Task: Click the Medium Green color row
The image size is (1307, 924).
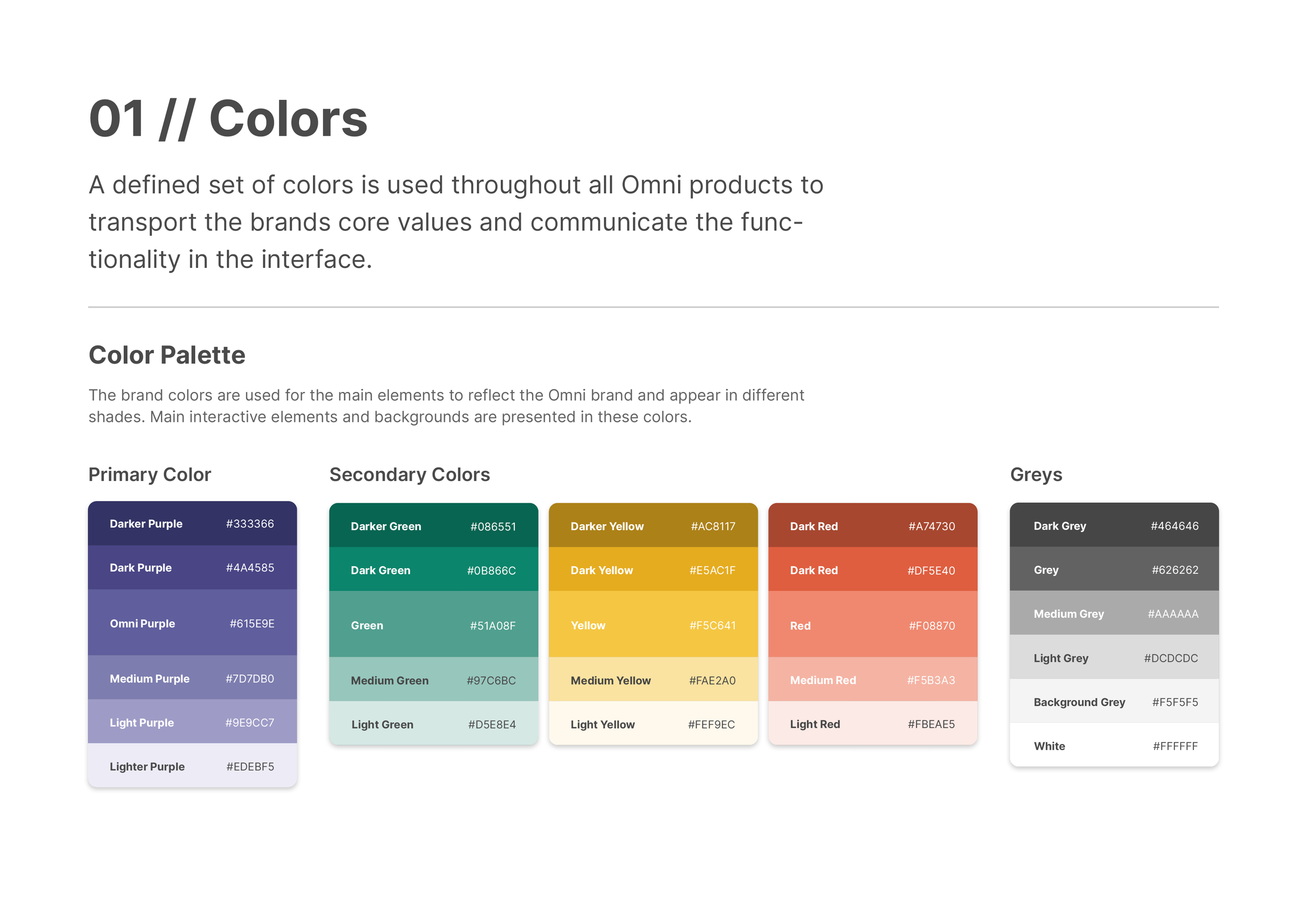Action: [x=433, y=680]
